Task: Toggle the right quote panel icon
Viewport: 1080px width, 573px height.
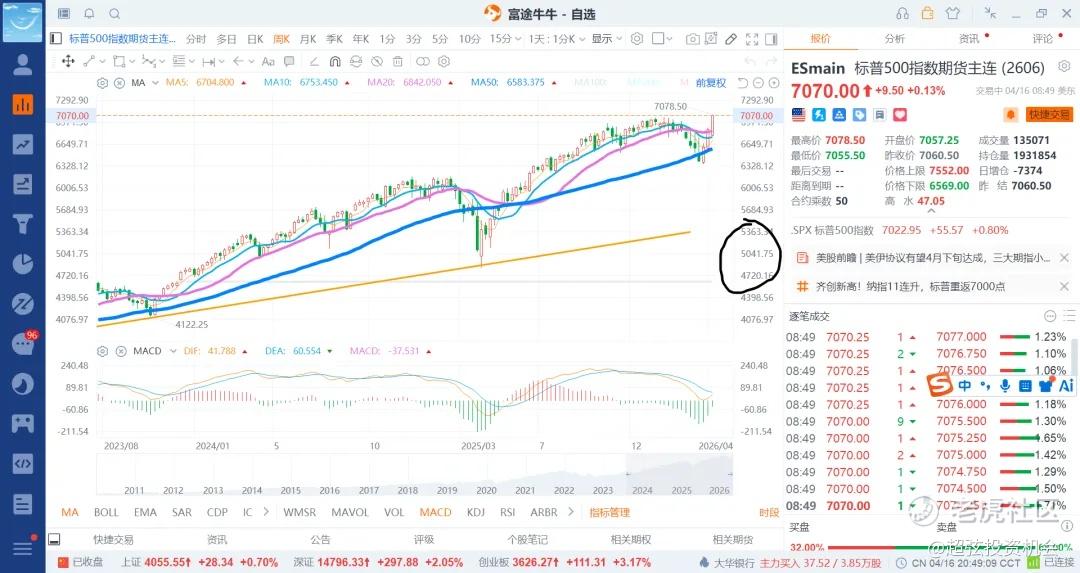Action: (771, 39)
